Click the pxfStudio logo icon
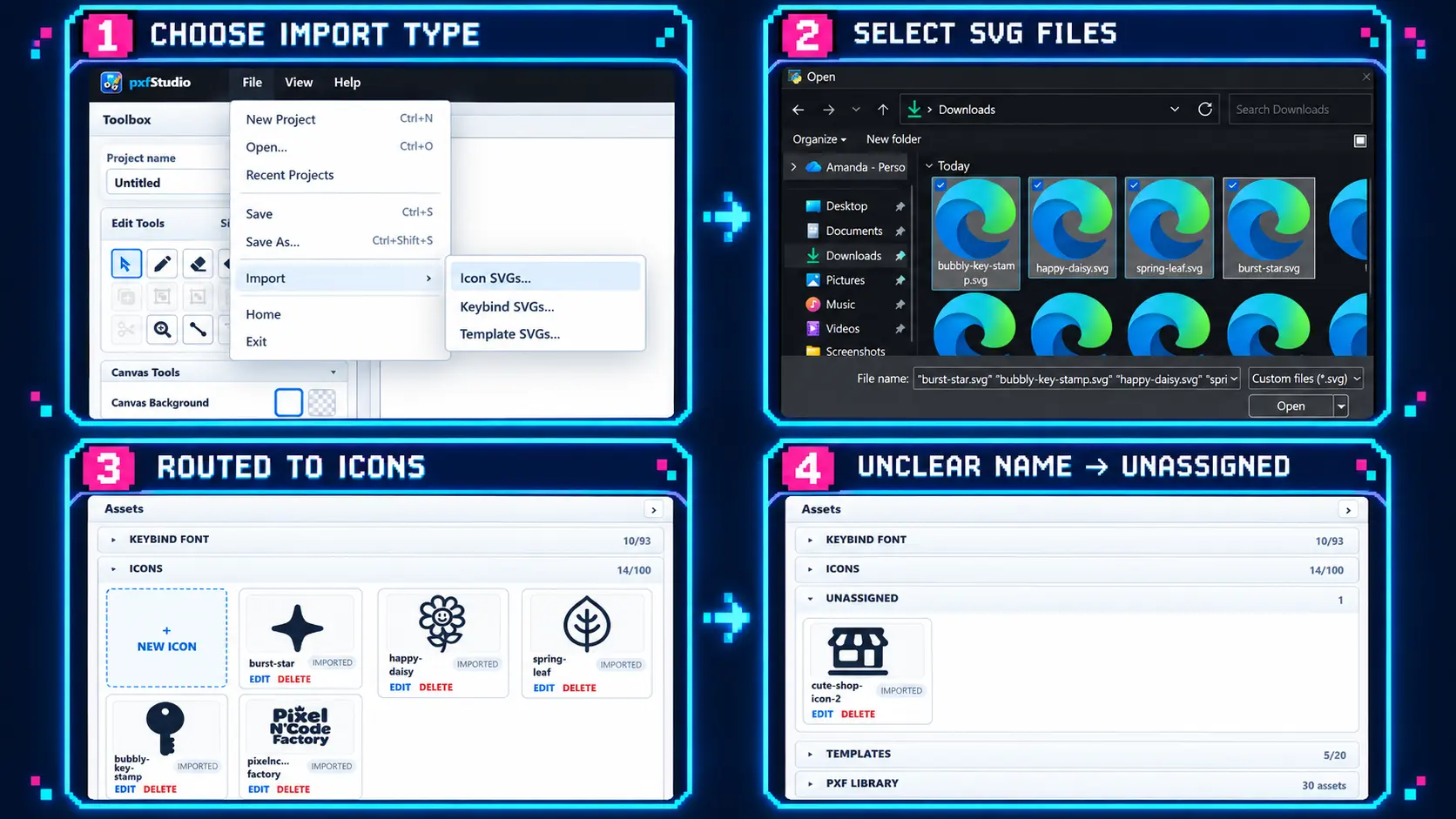This screenshot has width=1456, height=819. [x=111, y=82]
